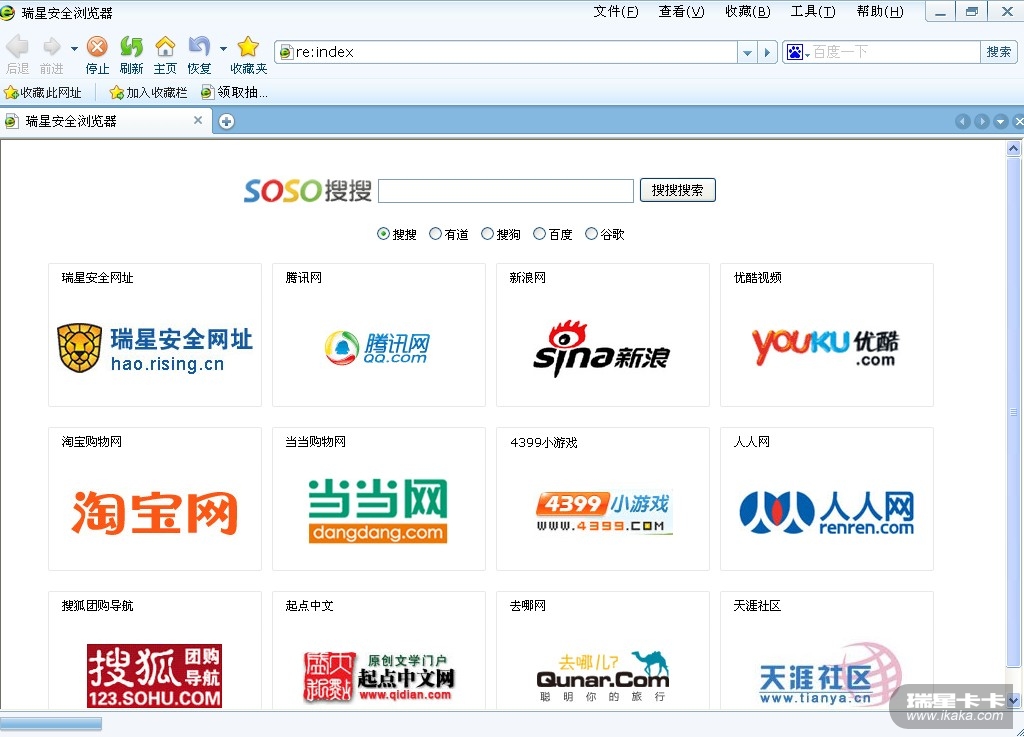
Task: Open a new tab with plus icon
Action: [227, 121]
